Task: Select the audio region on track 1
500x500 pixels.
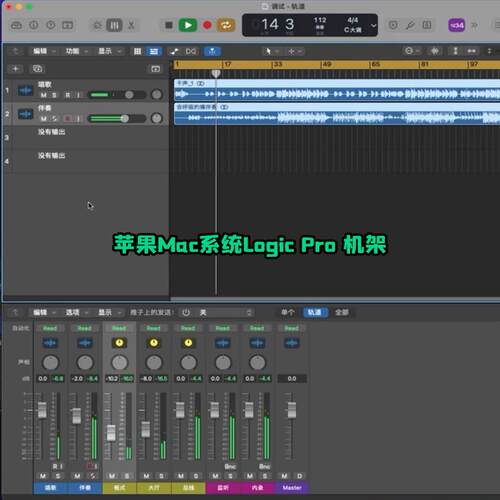Action: tap(337, 90)
